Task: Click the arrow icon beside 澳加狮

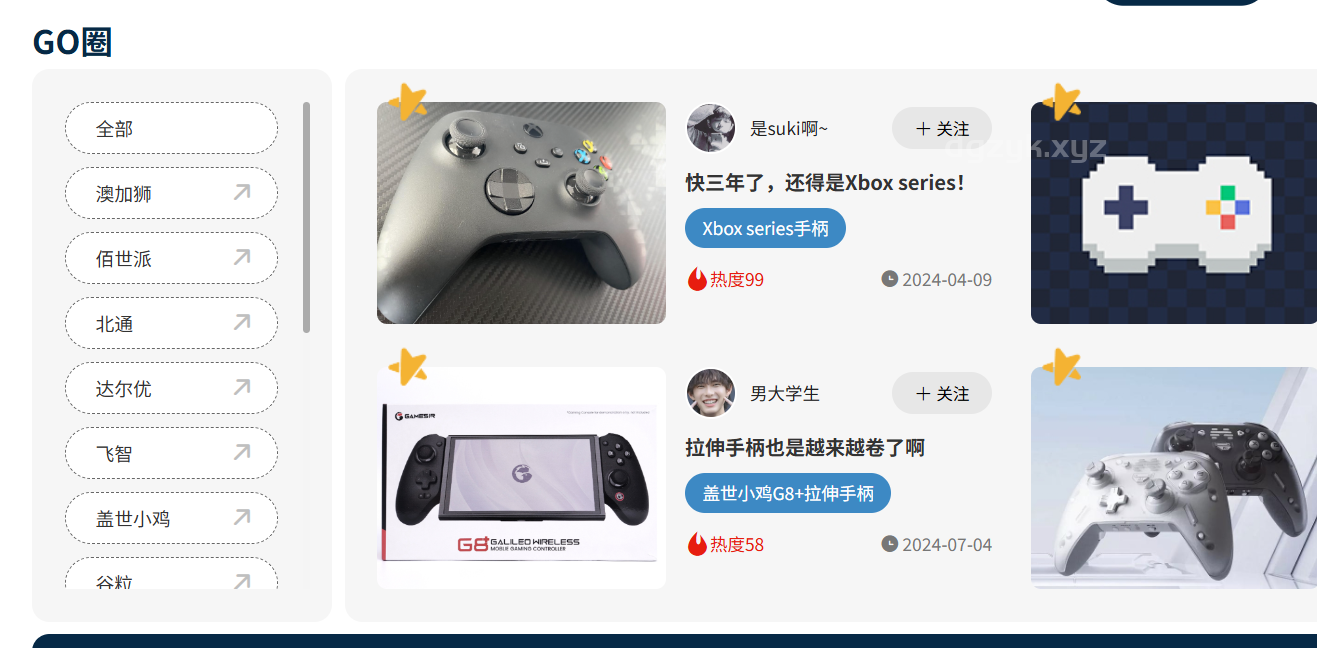Action: pos(241,193)
